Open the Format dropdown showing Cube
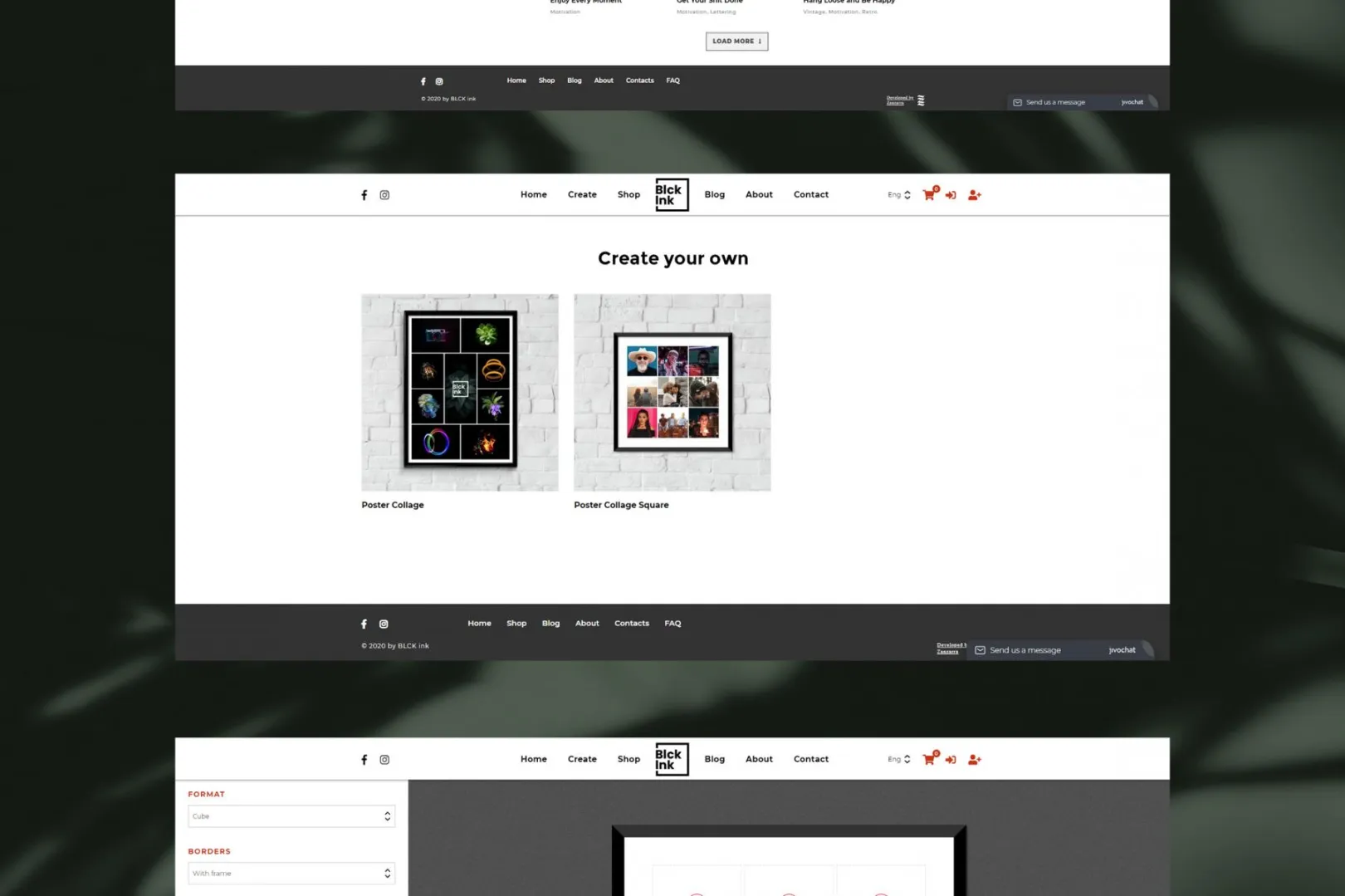 (x=291, y=816)
